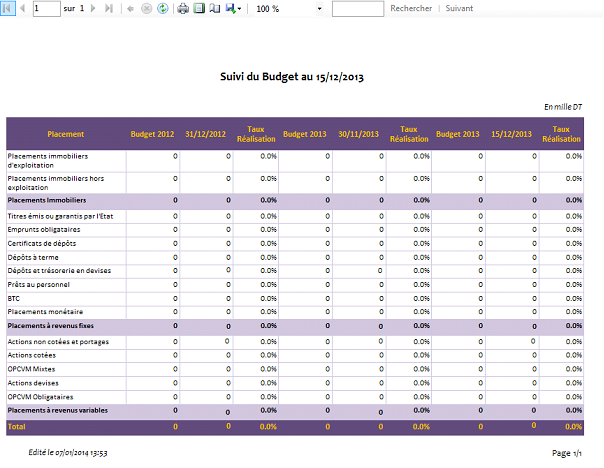The height and width of the screenshot is (468, 604).
Task: Select row 'Dépôts et trésorerie en devises'
Action: pyautogui.click(x=295, y=271)
